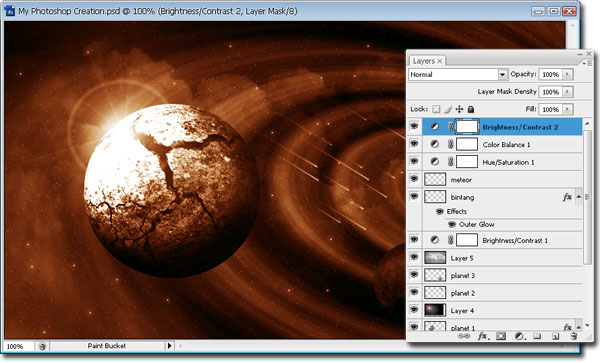The image size is (600, 363).
Task: Click adjustment icon of Brightness/Contrast 2 layer
Action: [x=435, y=127]
